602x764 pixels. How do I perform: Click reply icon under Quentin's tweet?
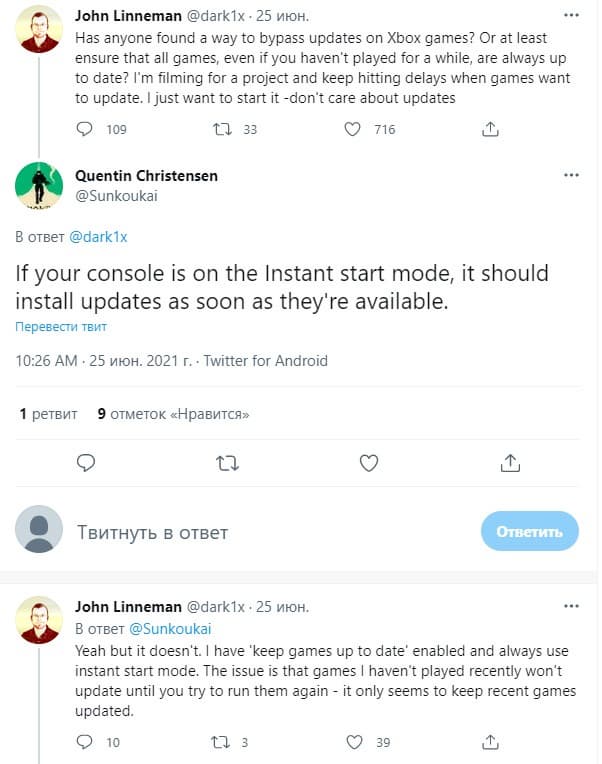coord(86,462)
